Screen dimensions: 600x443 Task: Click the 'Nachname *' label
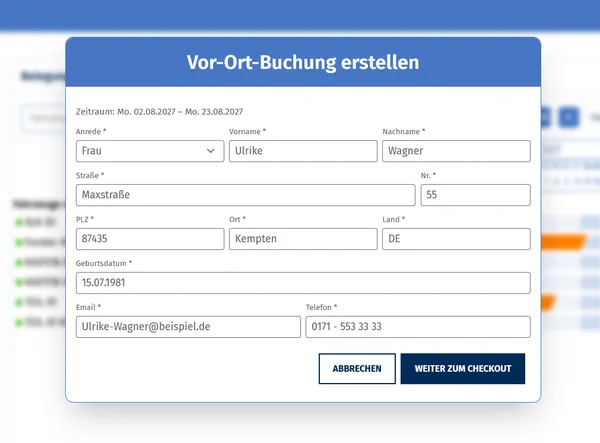404,132
